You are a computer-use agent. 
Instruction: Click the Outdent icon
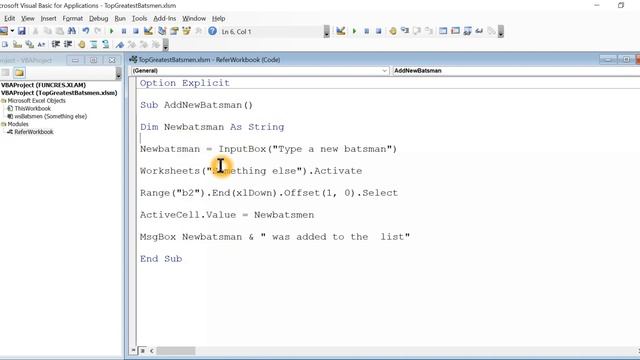[x=68, y=44]
